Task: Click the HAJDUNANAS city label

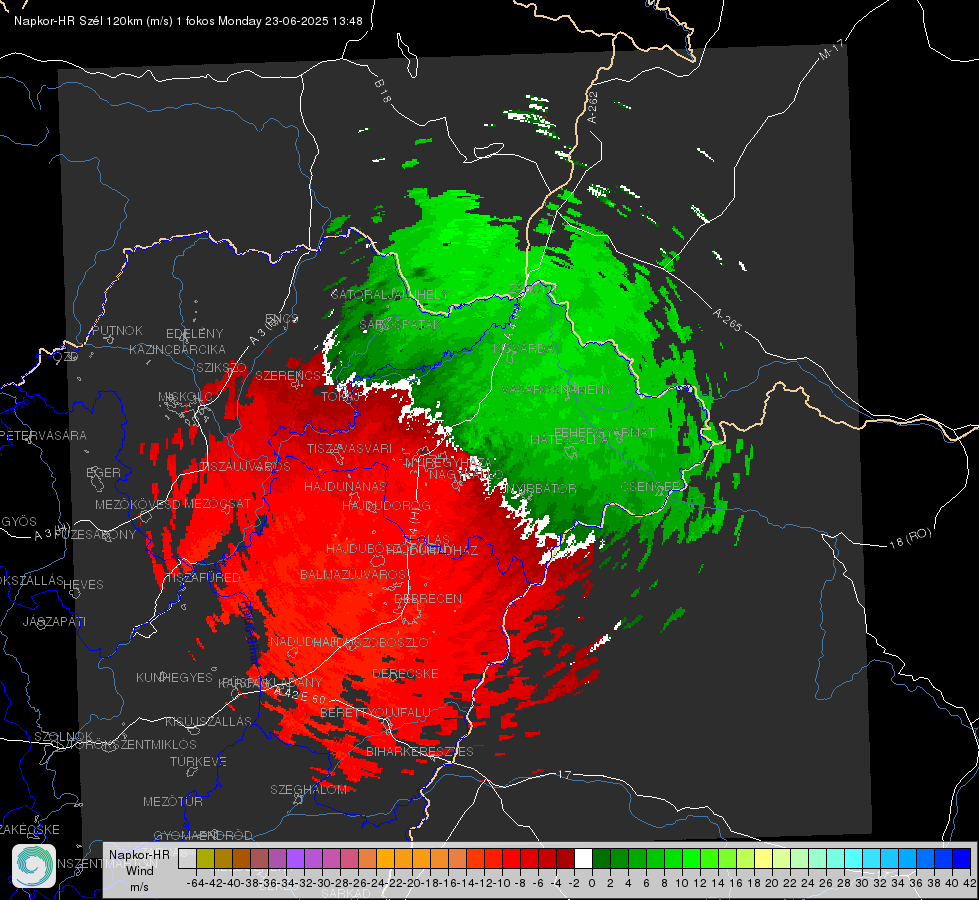Action: 345,486
